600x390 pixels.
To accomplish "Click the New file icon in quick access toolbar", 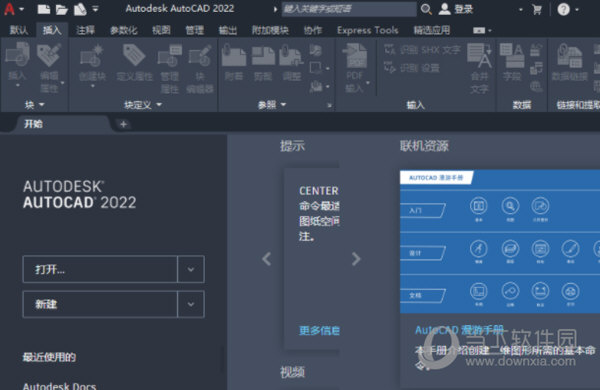I will [x=44, y=9].
